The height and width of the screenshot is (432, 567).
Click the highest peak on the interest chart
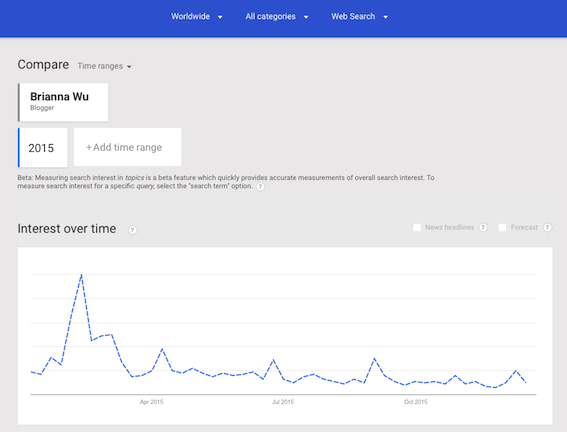click(x=82, y=275)
